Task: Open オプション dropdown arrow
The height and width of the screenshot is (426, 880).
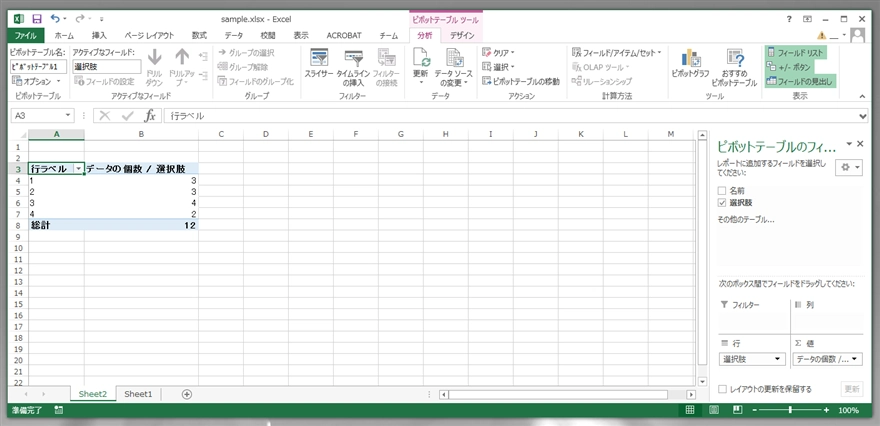Action: pyautogui.click(x=58, y=81)
